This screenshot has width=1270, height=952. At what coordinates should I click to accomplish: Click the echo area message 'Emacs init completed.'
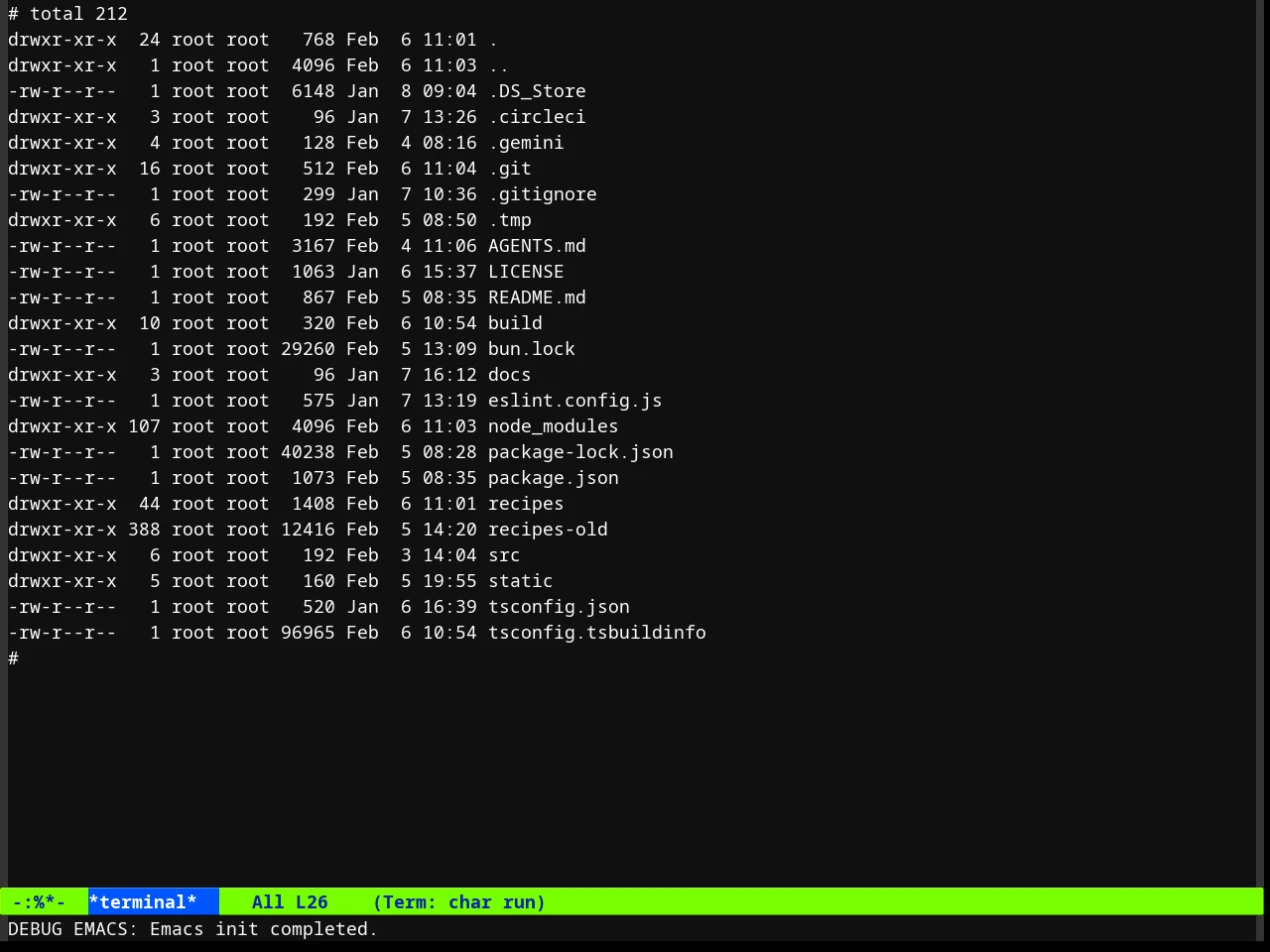(x=264, y=929)
